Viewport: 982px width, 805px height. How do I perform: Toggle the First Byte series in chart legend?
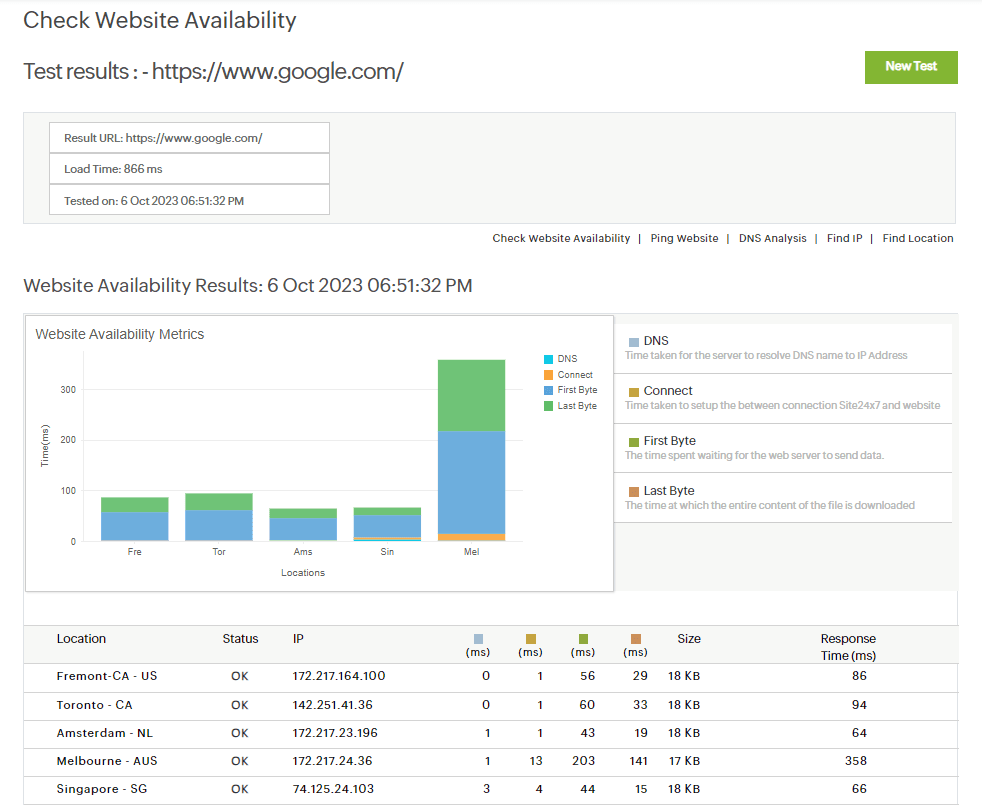(x=571, y=390)
